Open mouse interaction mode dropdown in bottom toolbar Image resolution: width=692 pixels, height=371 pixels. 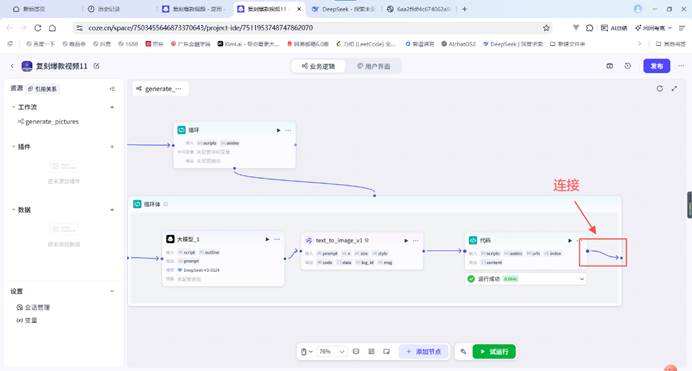coord(306,352)
